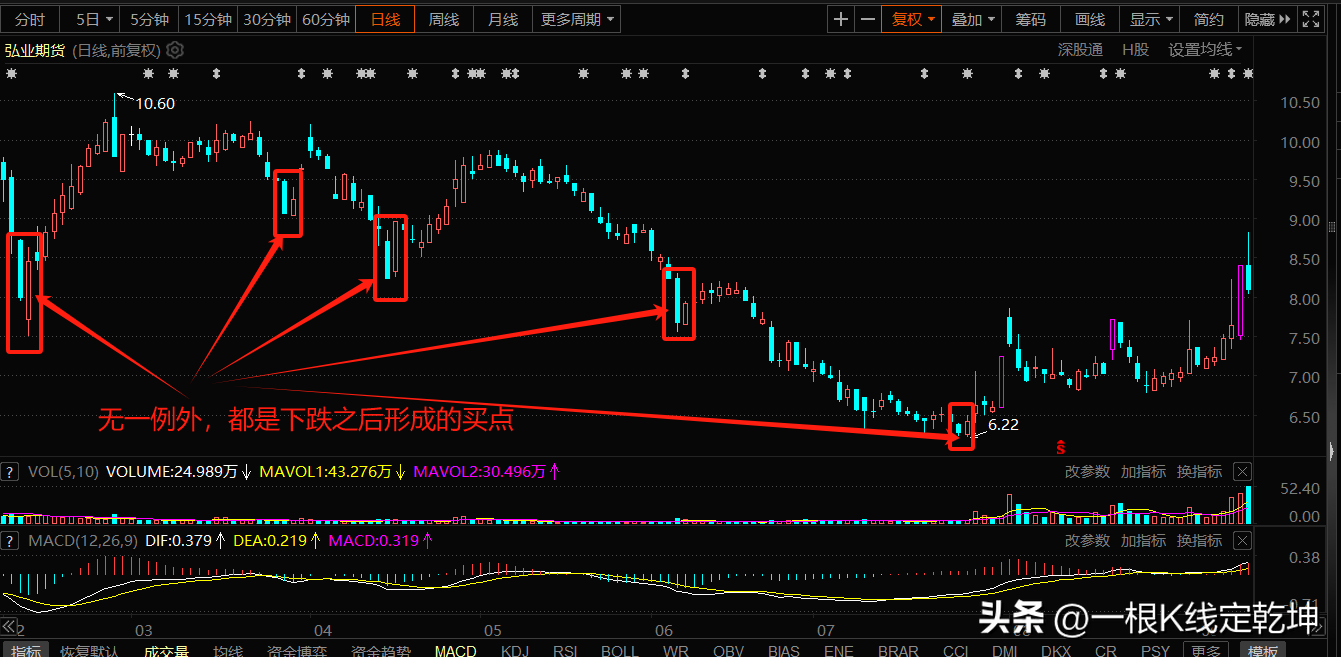Expand the 显示 display dropdown

(x=1150, y=19)
